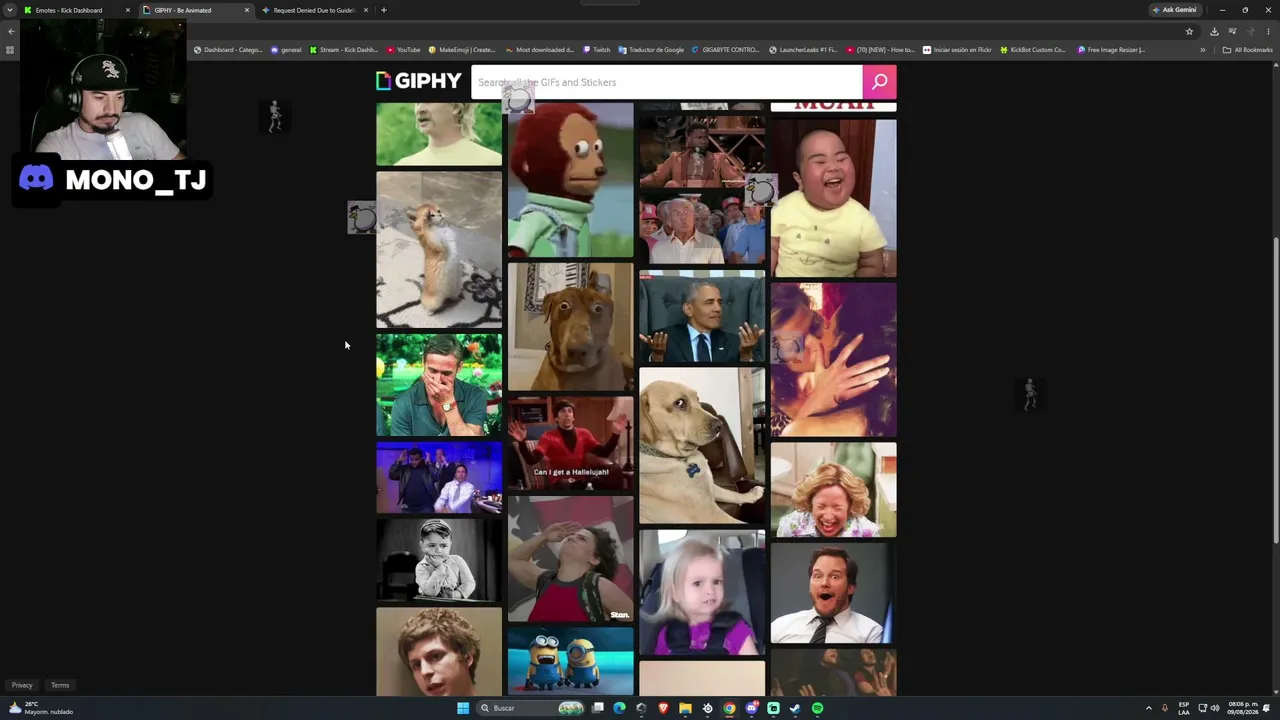Open Steam from the taskbar

[x=795, y=708]
